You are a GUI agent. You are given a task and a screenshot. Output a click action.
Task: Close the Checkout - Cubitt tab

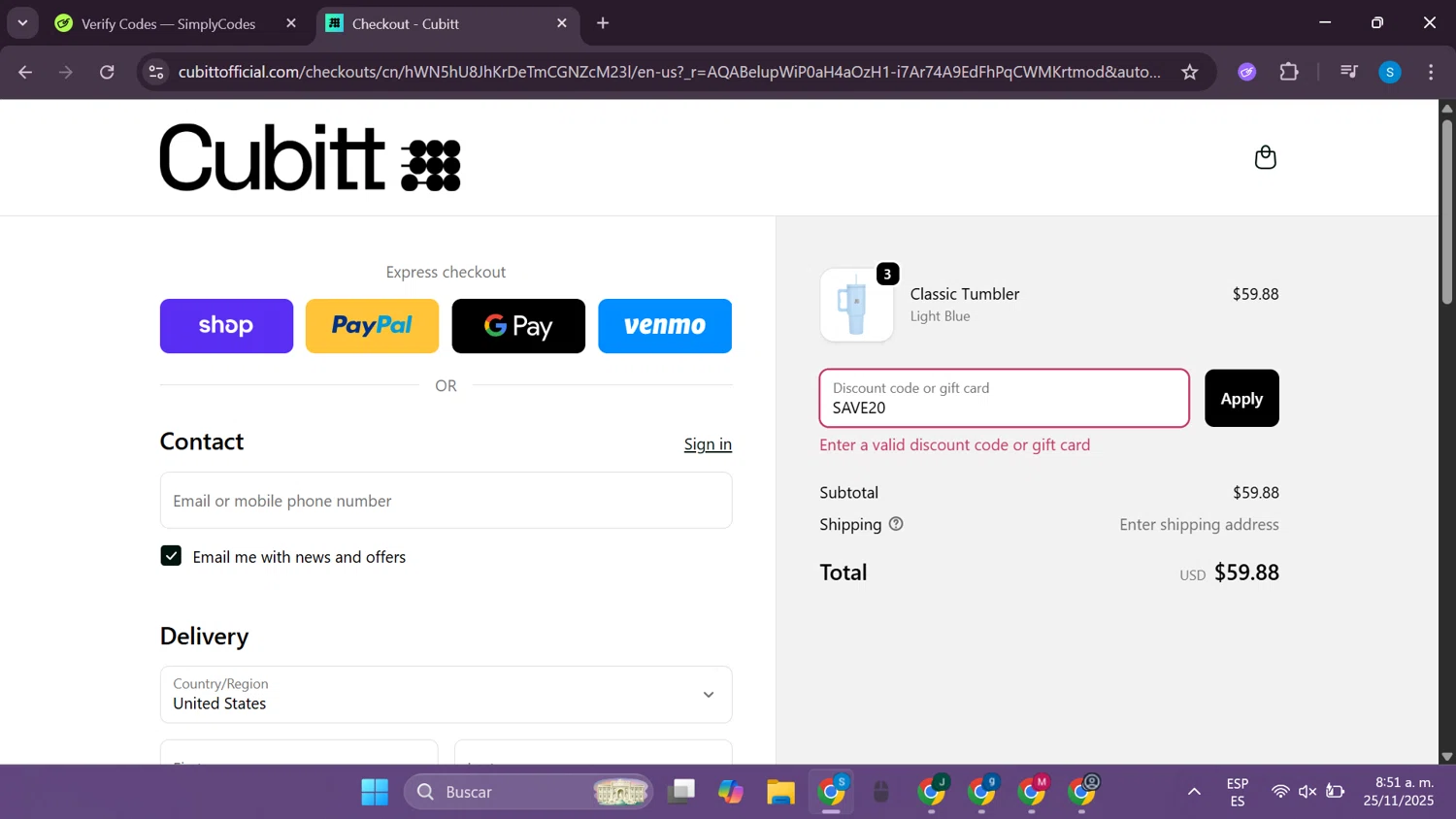(562, 23)
